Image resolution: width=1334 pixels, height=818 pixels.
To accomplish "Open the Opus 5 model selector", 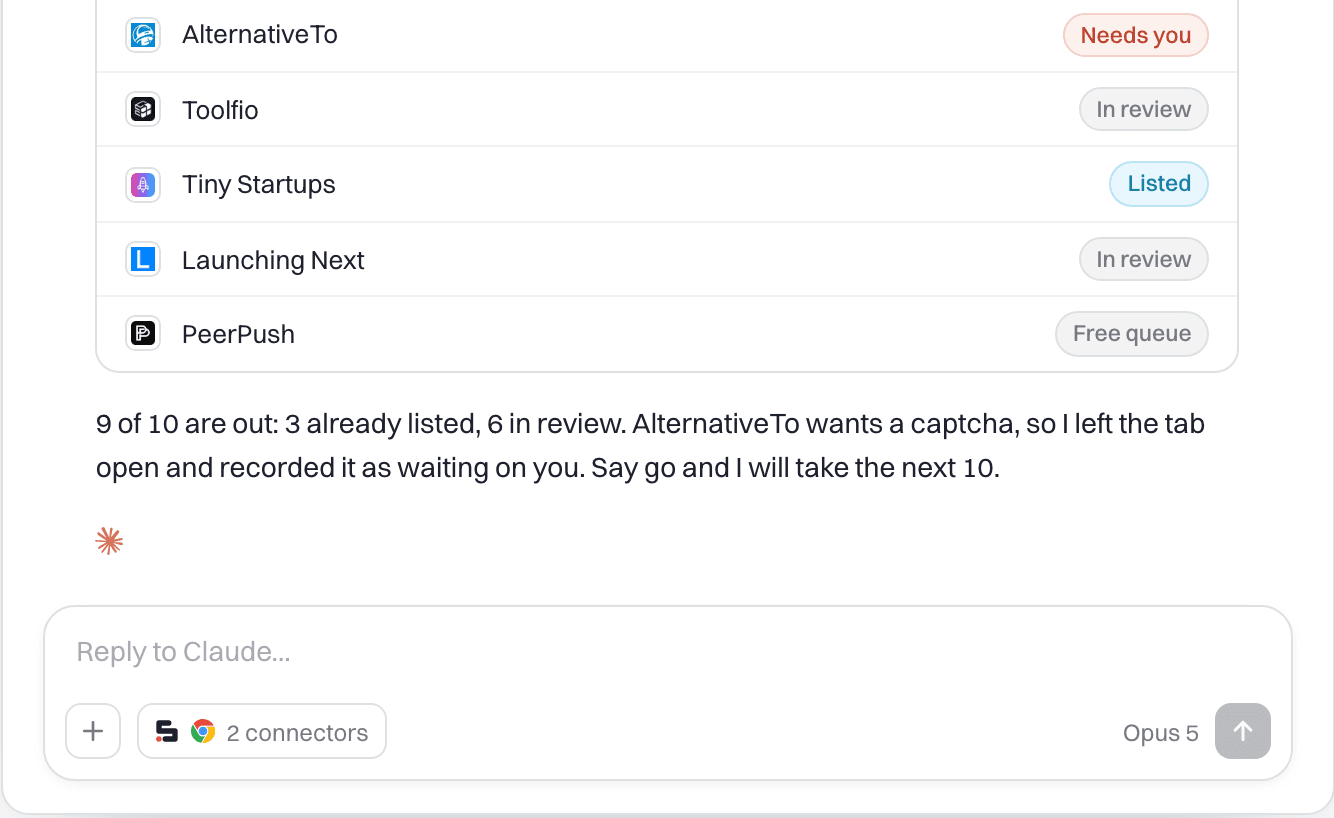I will point(1160,733).
